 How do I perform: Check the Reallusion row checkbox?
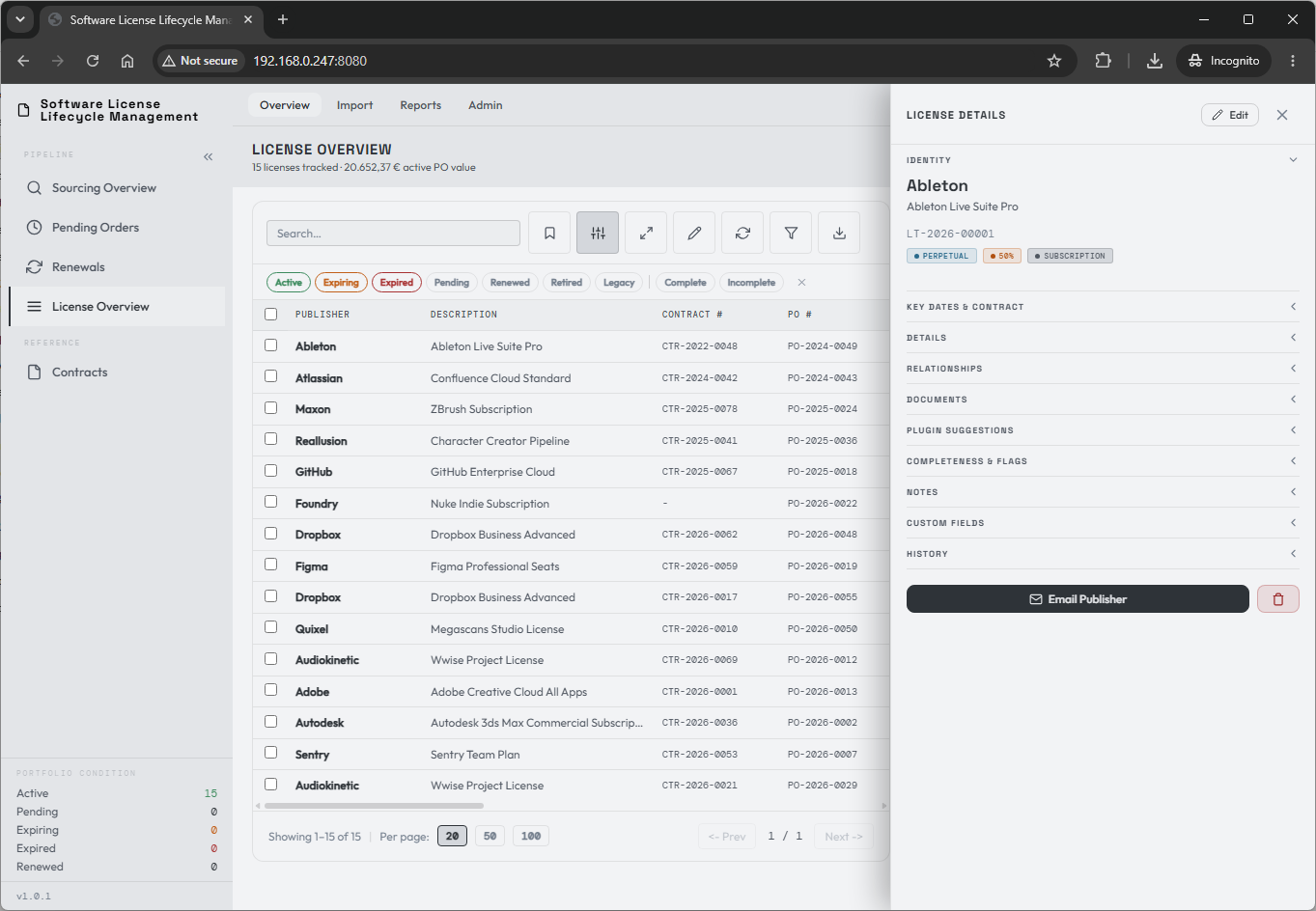point(271,440)
